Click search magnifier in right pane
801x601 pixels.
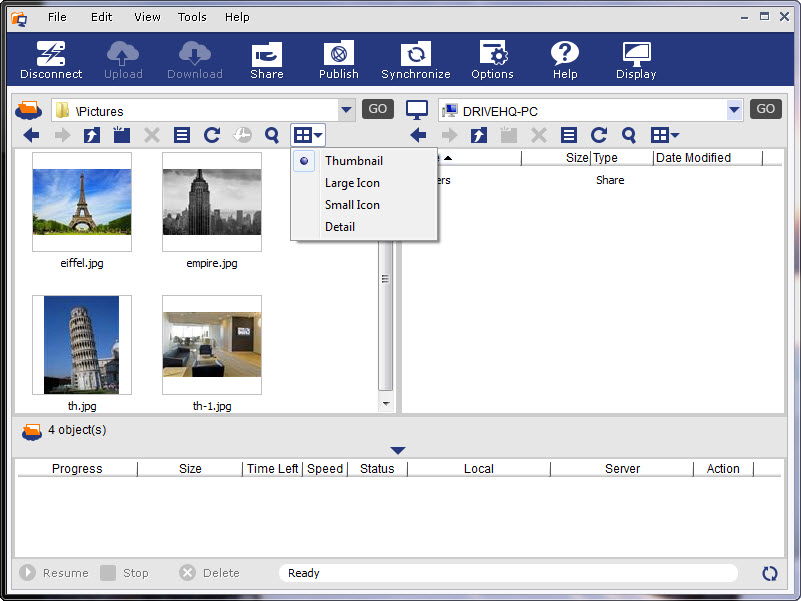[629, 135]
